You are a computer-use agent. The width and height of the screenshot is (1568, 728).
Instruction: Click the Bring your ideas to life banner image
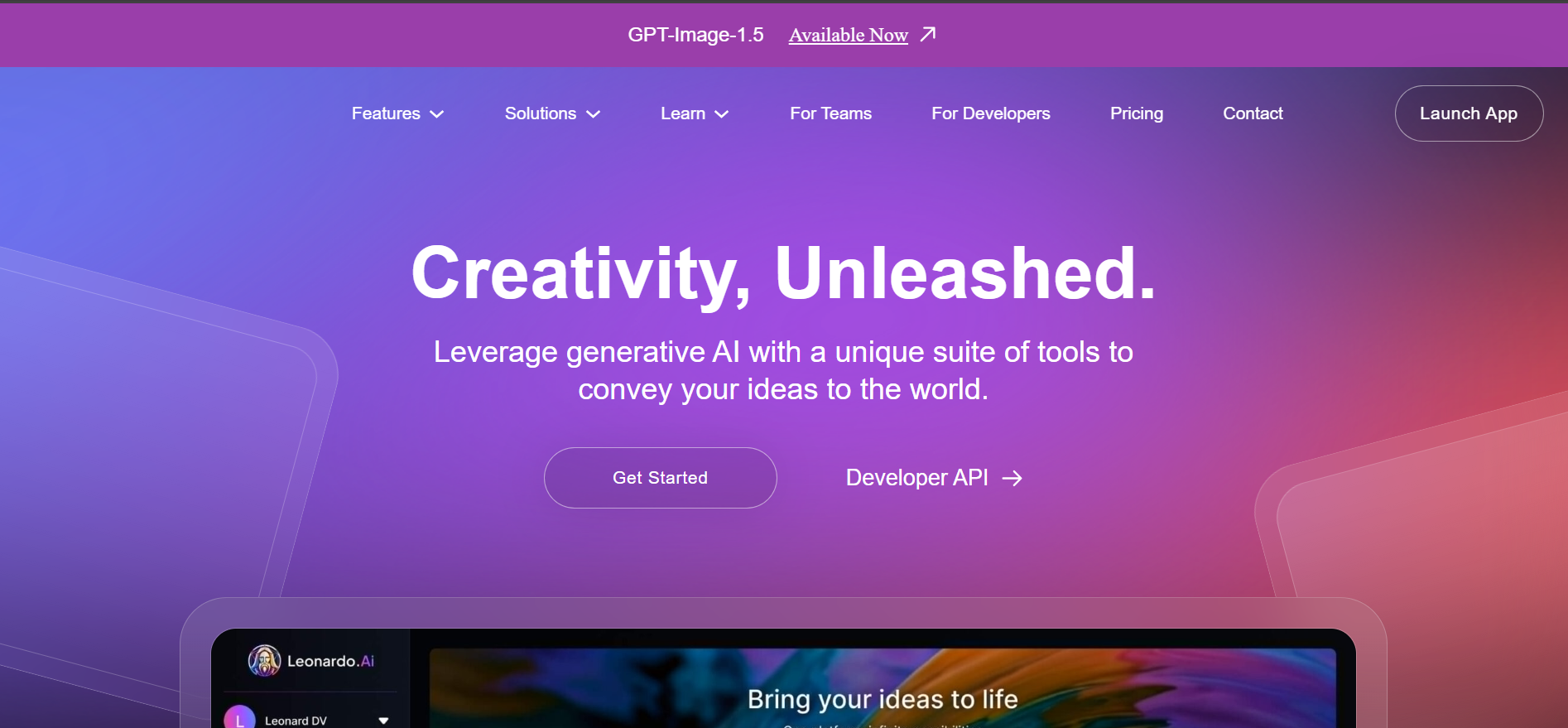[882, 689]
